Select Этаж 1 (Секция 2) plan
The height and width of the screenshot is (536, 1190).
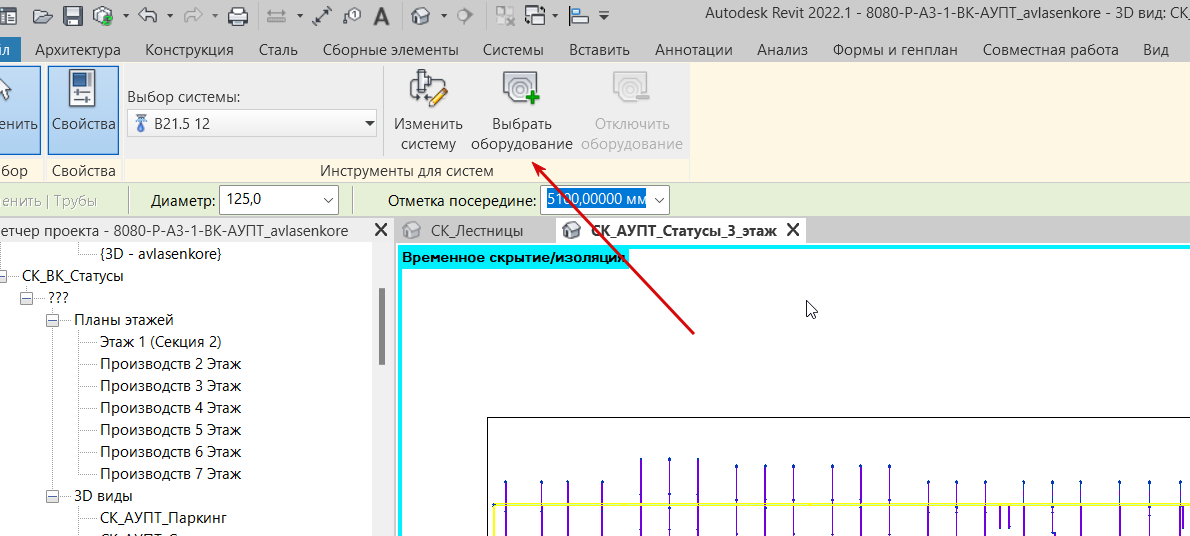tap(161, 342)
